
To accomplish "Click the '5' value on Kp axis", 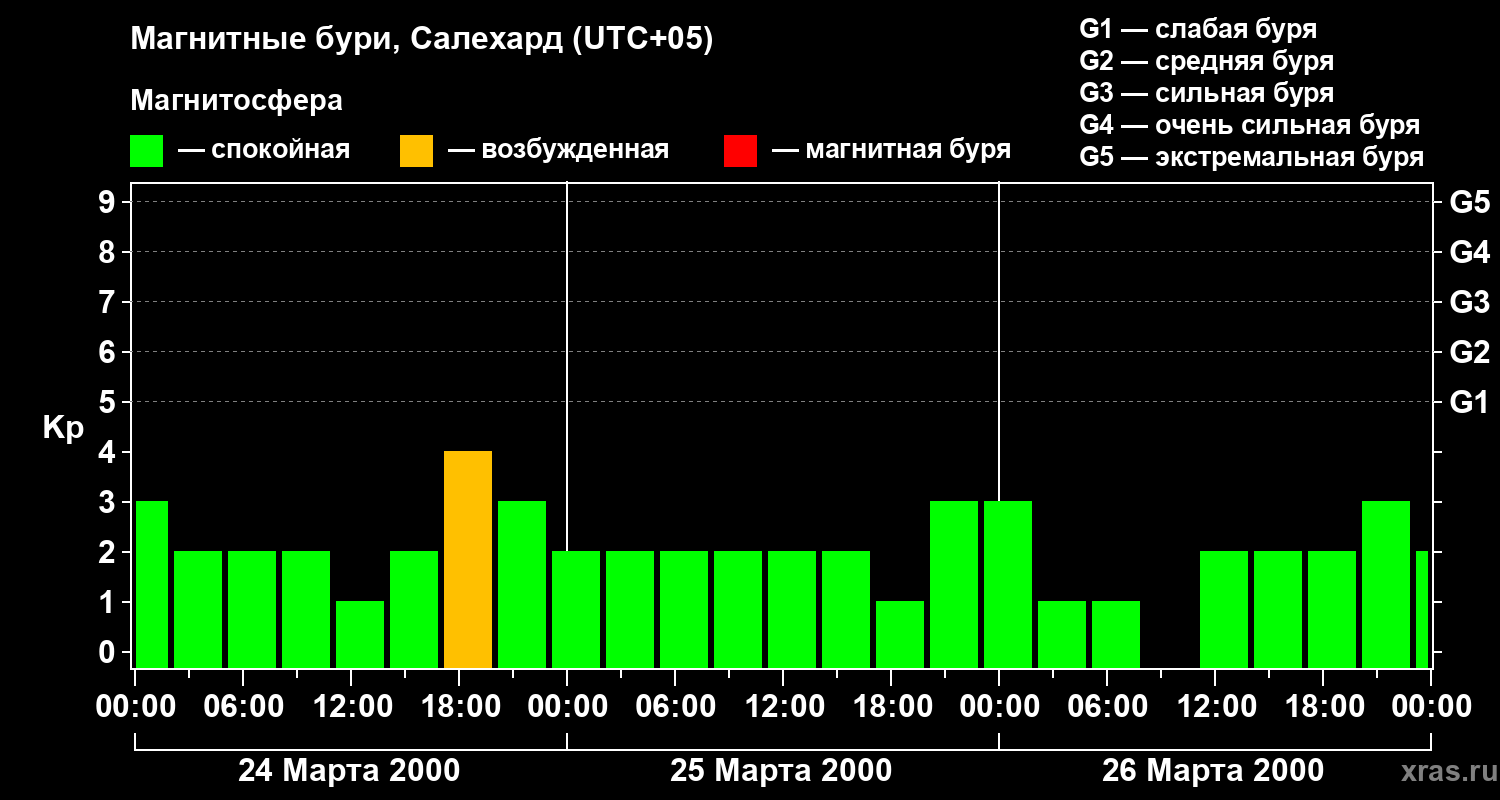I will pyautogui.click(x=109, y=402).
